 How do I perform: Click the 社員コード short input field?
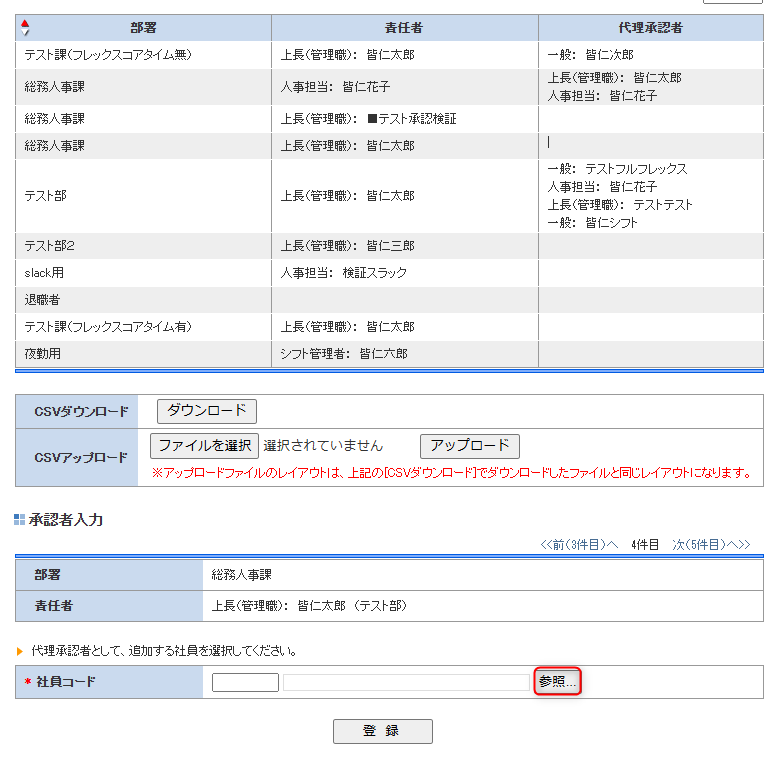(x=245, y=682)
